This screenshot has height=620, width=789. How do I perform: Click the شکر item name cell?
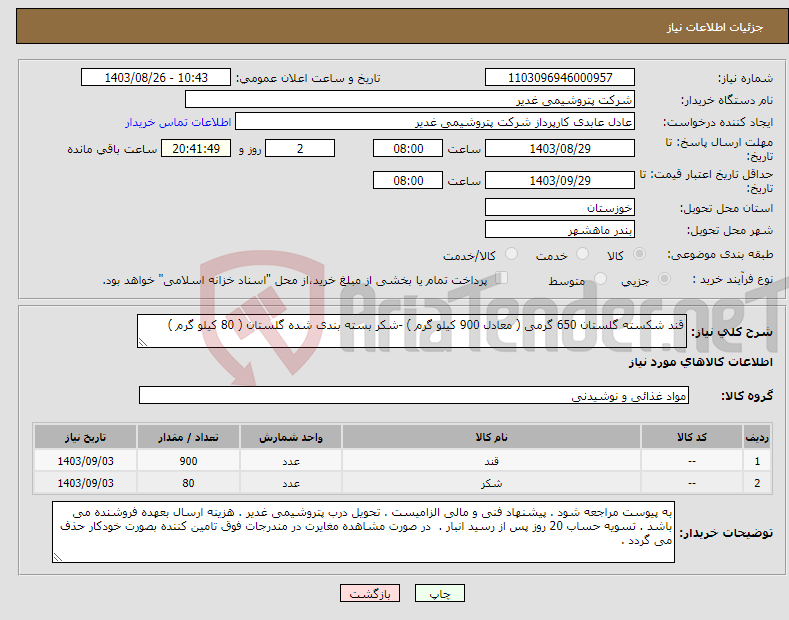point(491,483)
